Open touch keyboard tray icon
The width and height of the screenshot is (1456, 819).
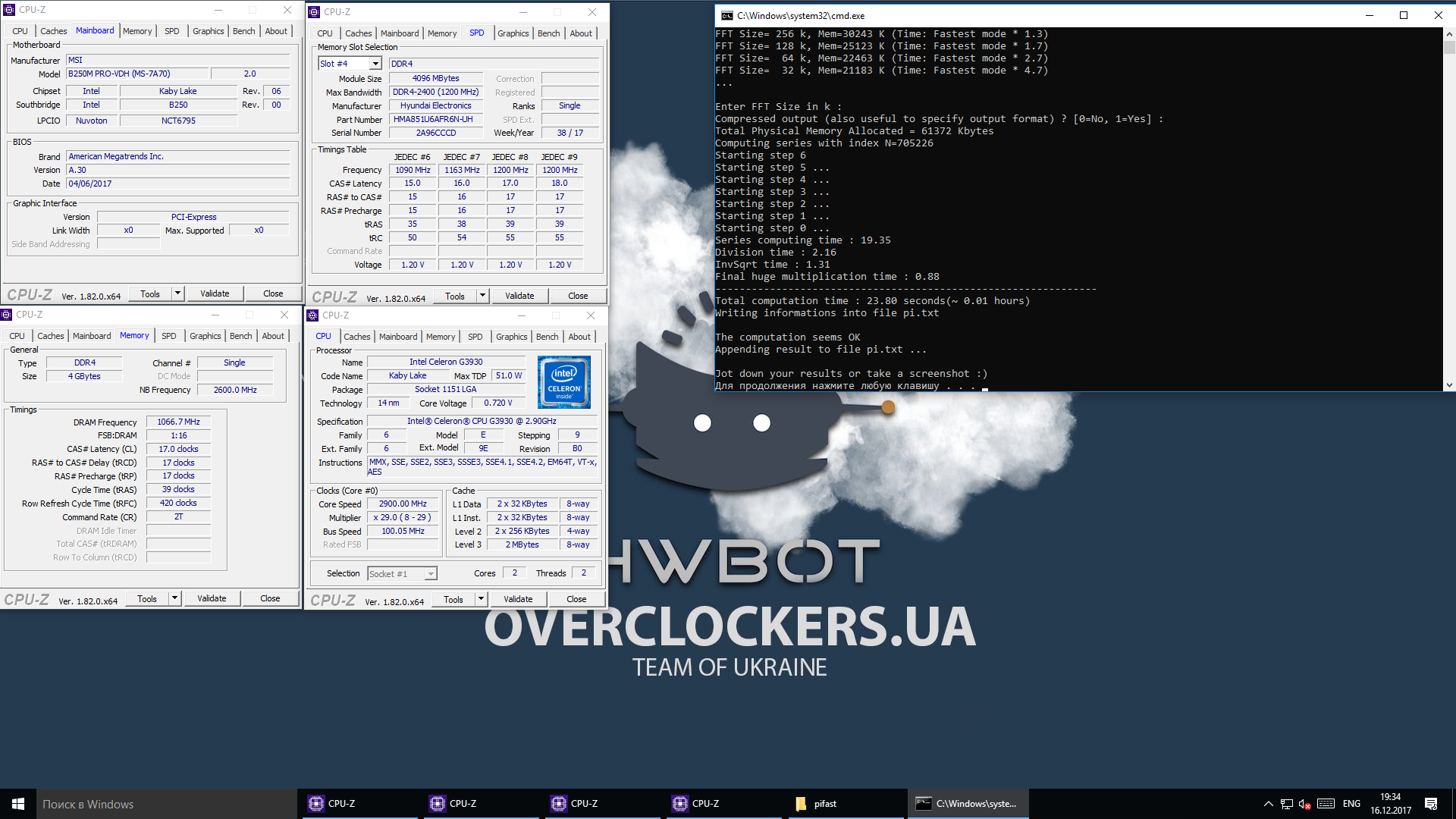(x=1326, y=804)
